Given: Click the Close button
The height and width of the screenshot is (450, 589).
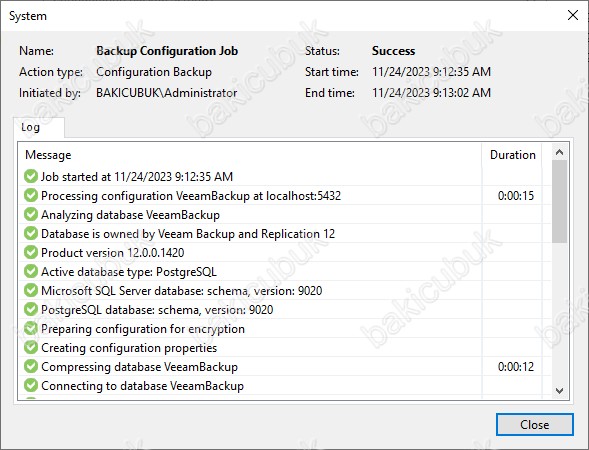Looking at the screenshot, I should pyautogui.click(x=535, y=424).
